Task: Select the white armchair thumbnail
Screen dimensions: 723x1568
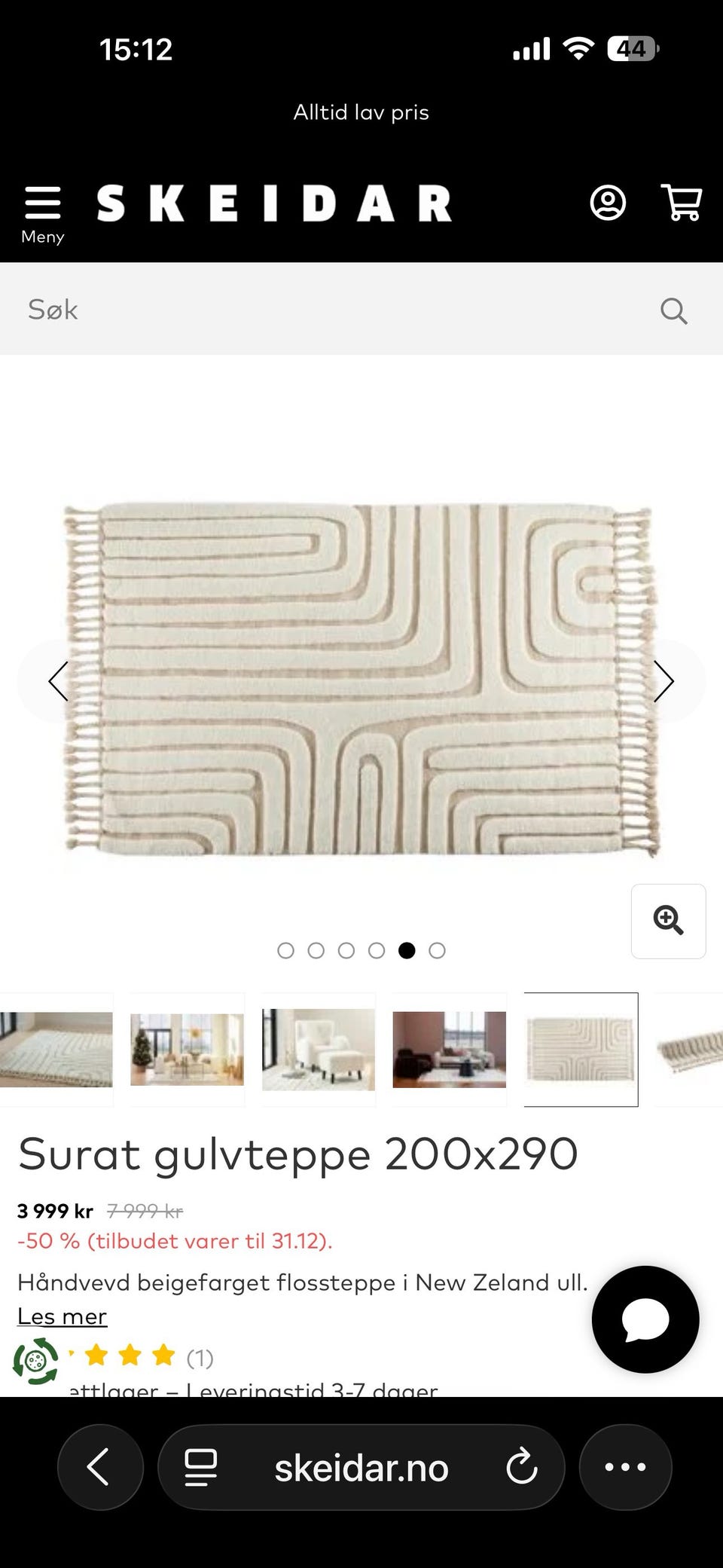Action: tap(318, 1050)
